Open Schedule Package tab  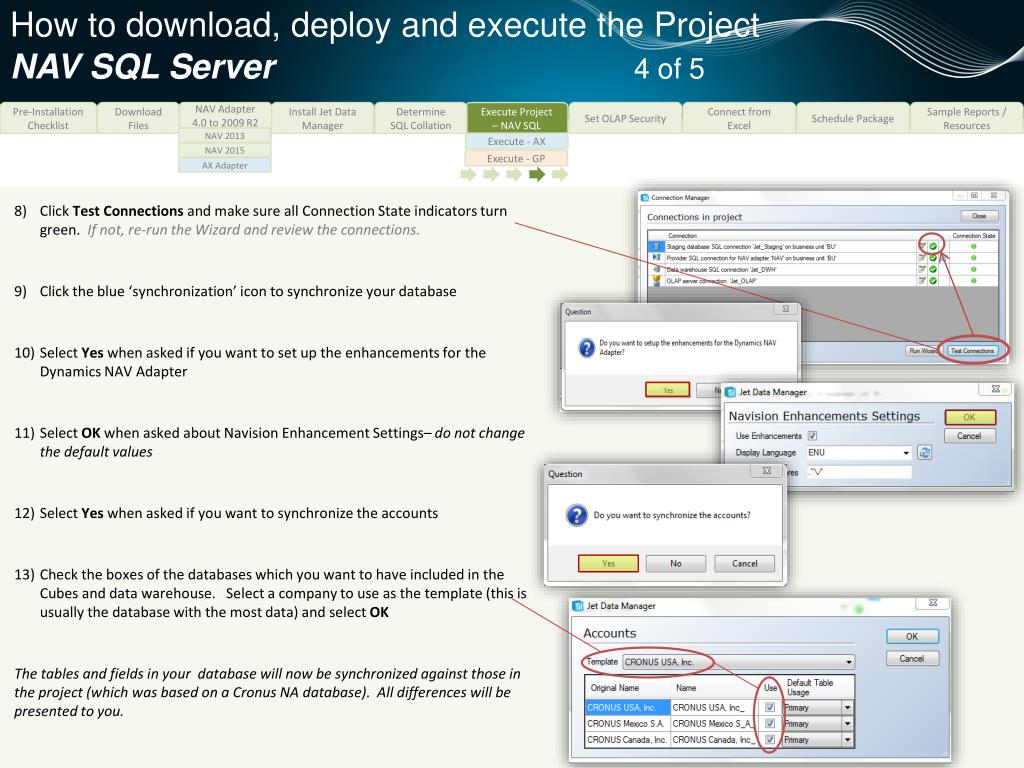click(x=852, y=118)
